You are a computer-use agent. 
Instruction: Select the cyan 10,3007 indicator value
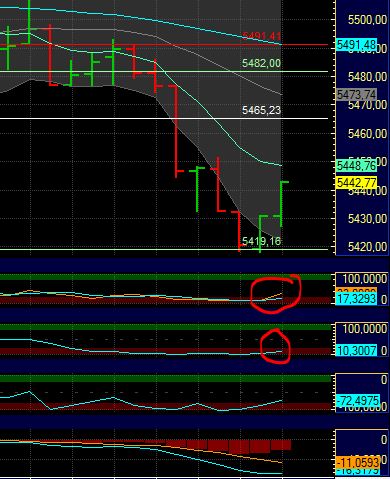tap(356, 350)
